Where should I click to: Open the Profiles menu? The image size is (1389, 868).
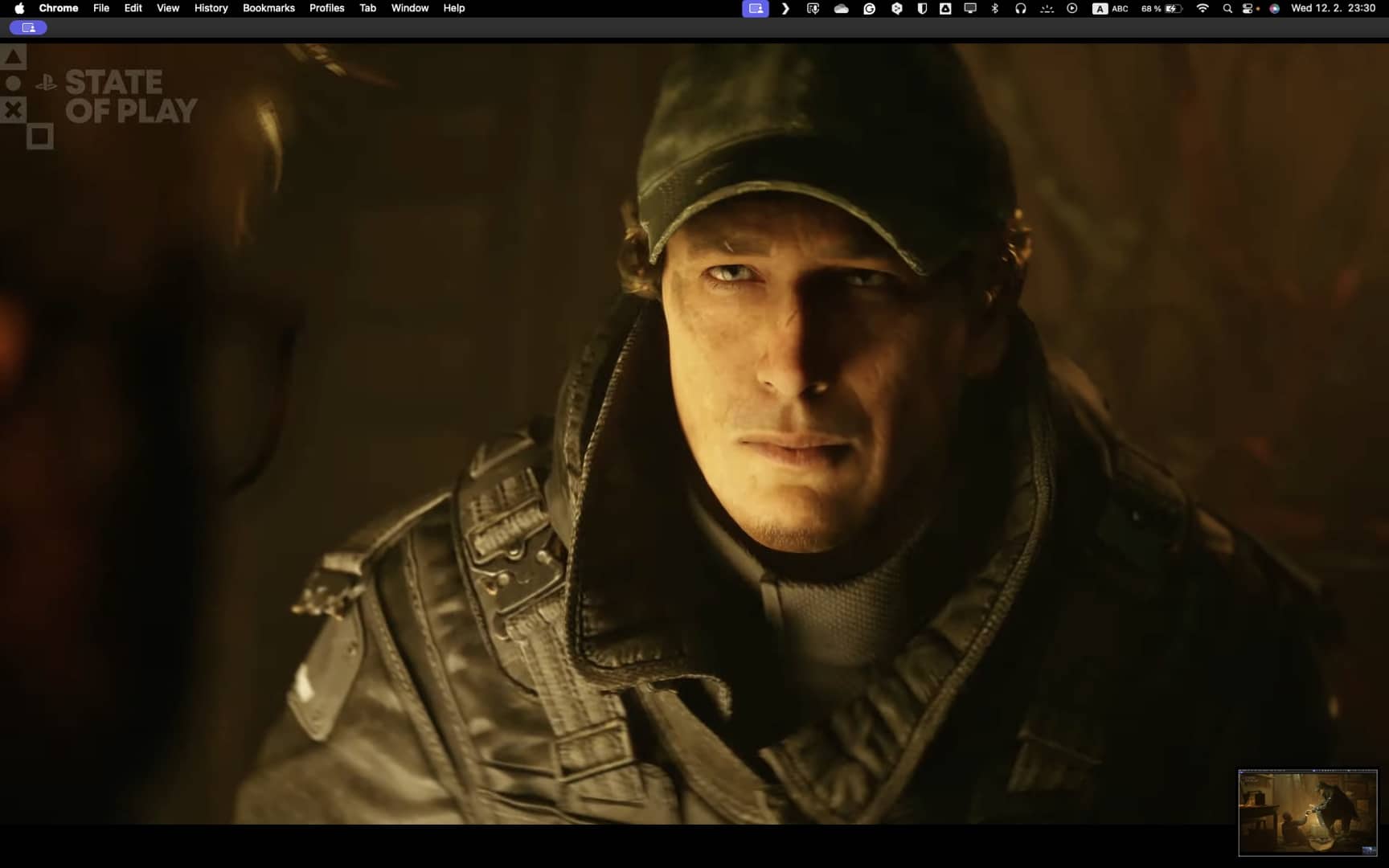click(327, 8)
